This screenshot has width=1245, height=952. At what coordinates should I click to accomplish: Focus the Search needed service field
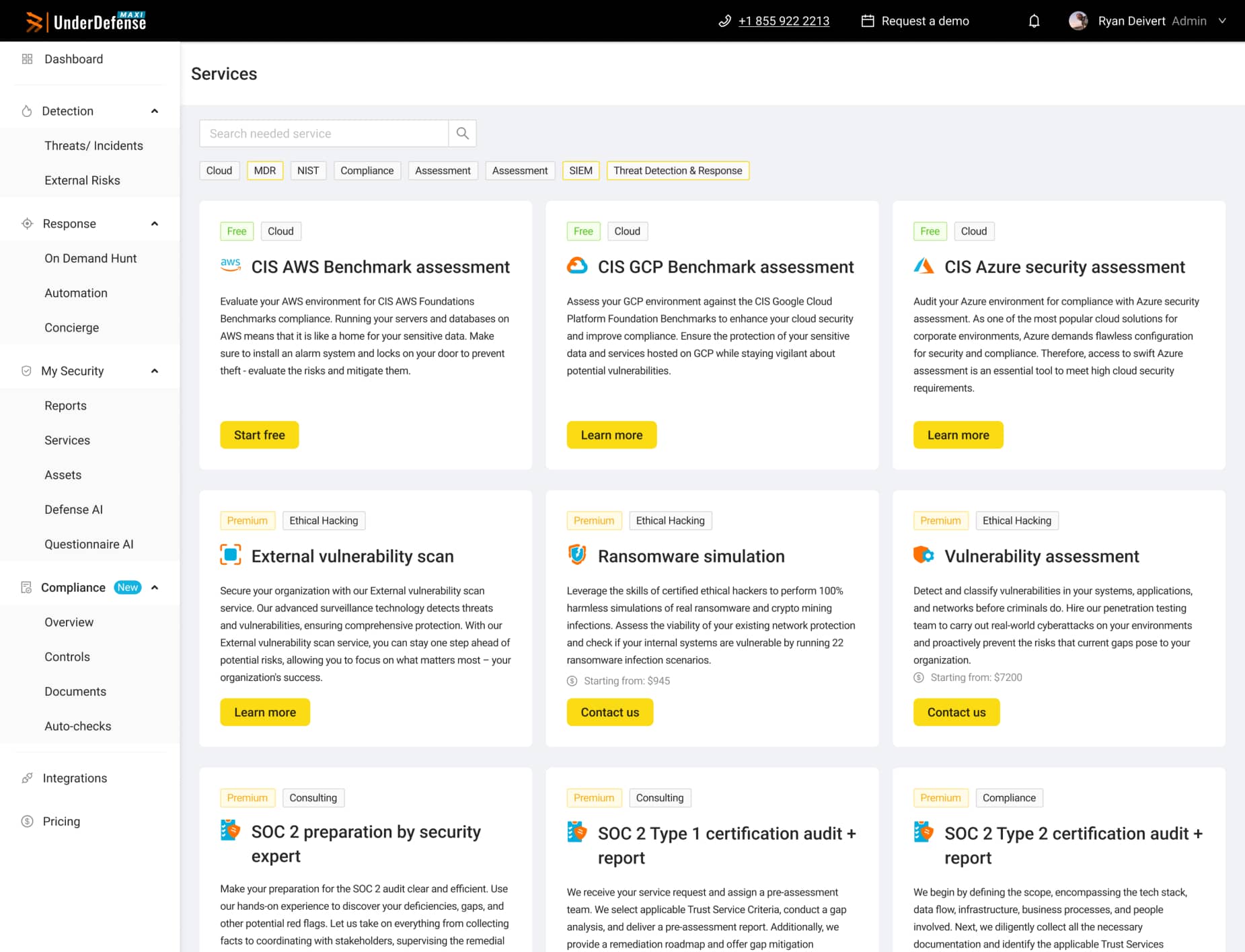click(x=324, y=133)
